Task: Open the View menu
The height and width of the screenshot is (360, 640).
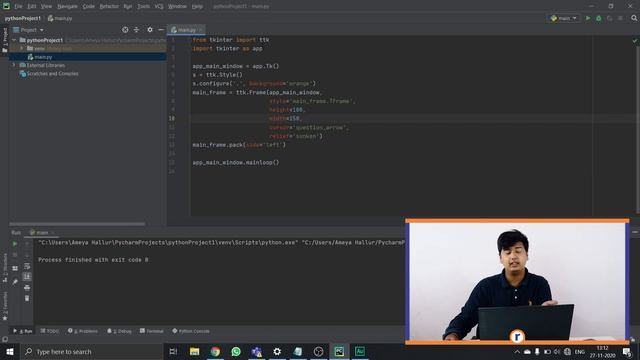Action: (46, 6)
